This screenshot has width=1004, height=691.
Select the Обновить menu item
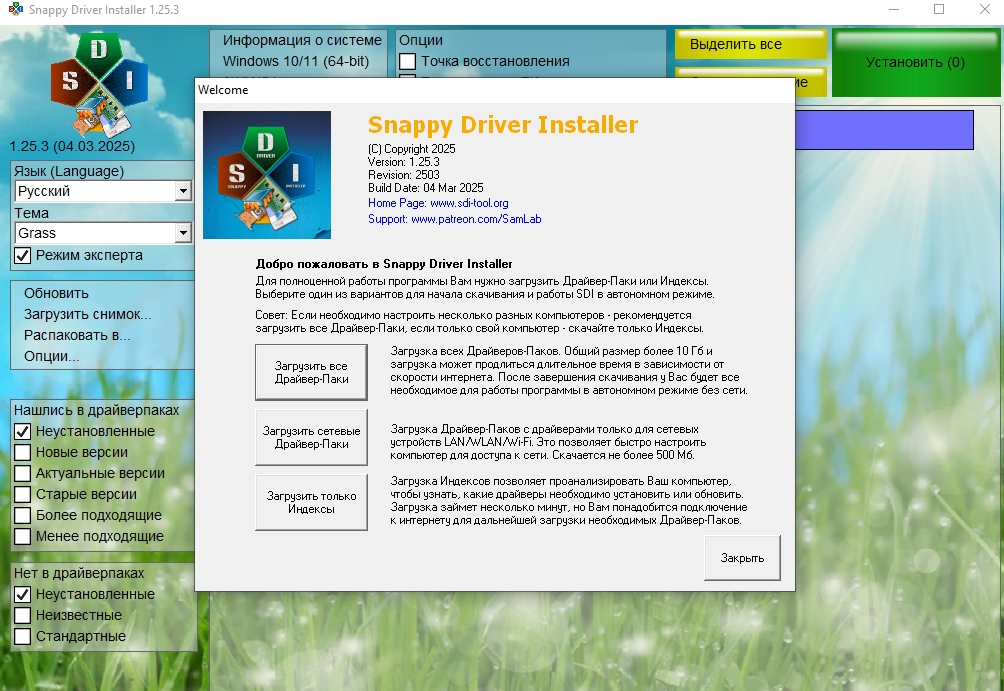tap(56, 293)
